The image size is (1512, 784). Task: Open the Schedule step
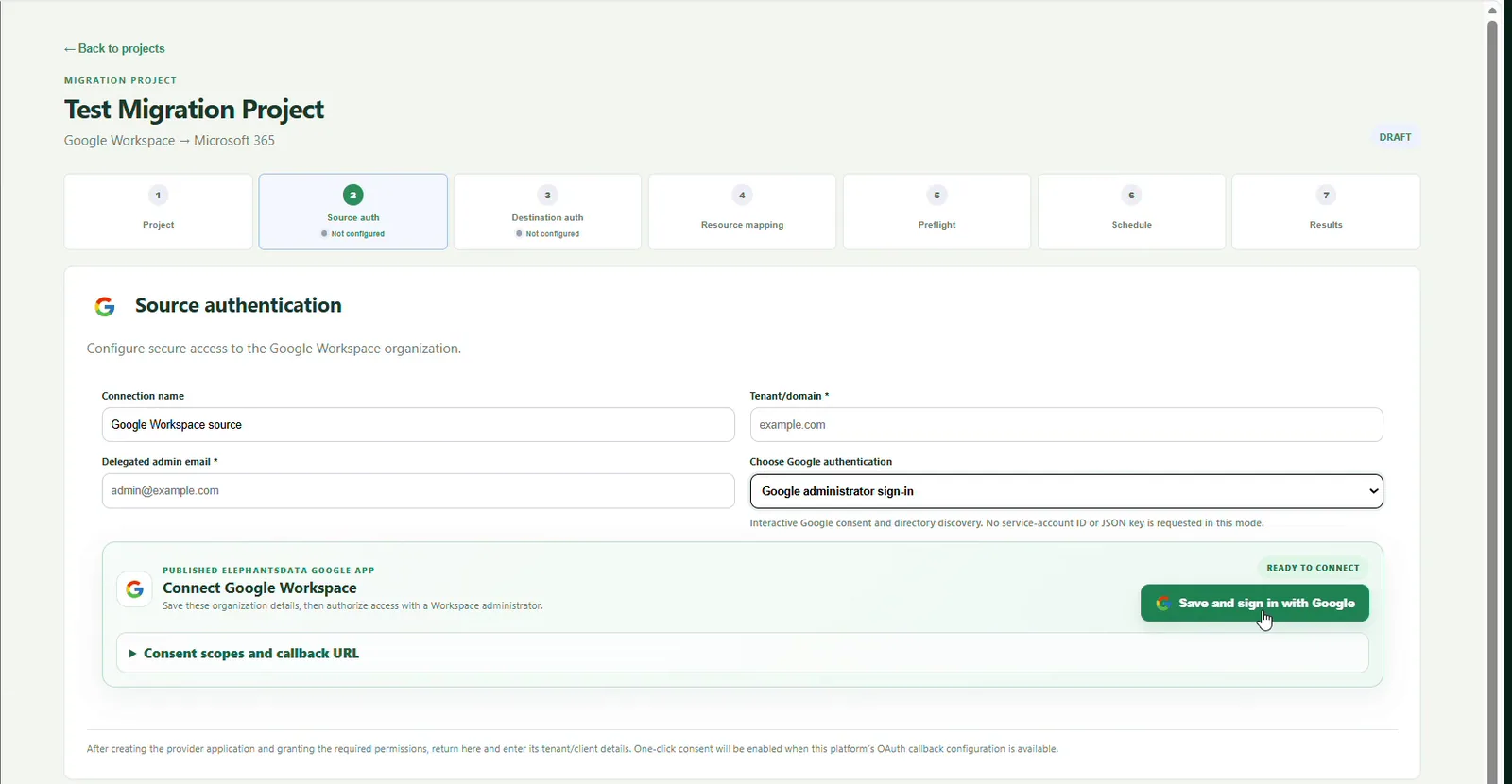click(x=1132, y=212)
